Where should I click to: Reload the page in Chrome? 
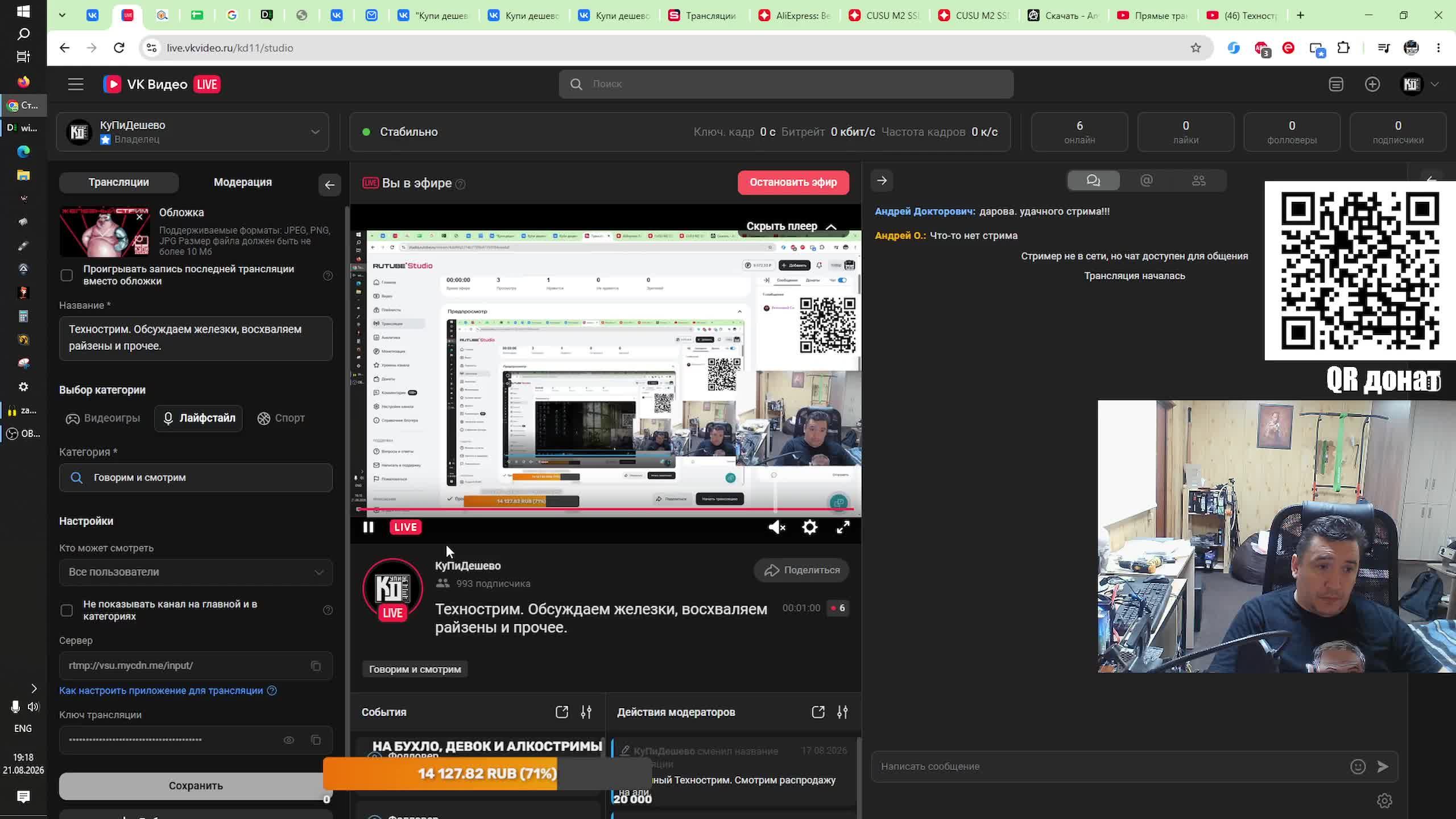tap(119, 48)
